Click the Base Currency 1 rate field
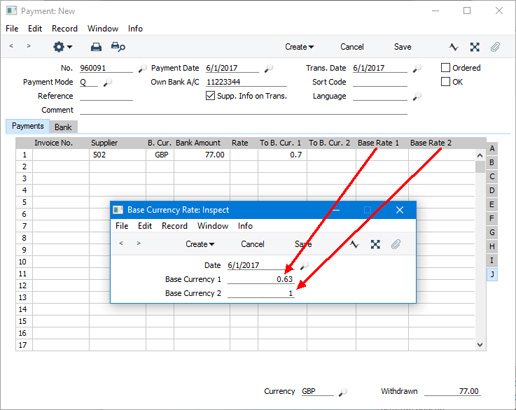The image size is (516, 410). (x=261, y=279)
